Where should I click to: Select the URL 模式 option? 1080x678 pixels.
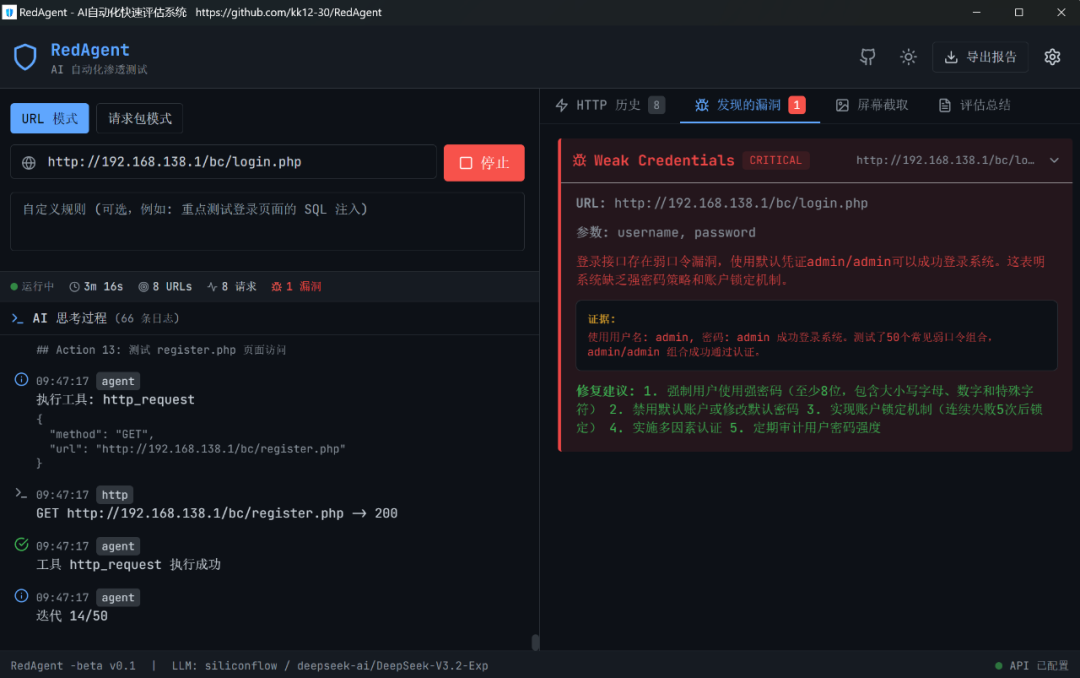point(49,118)
